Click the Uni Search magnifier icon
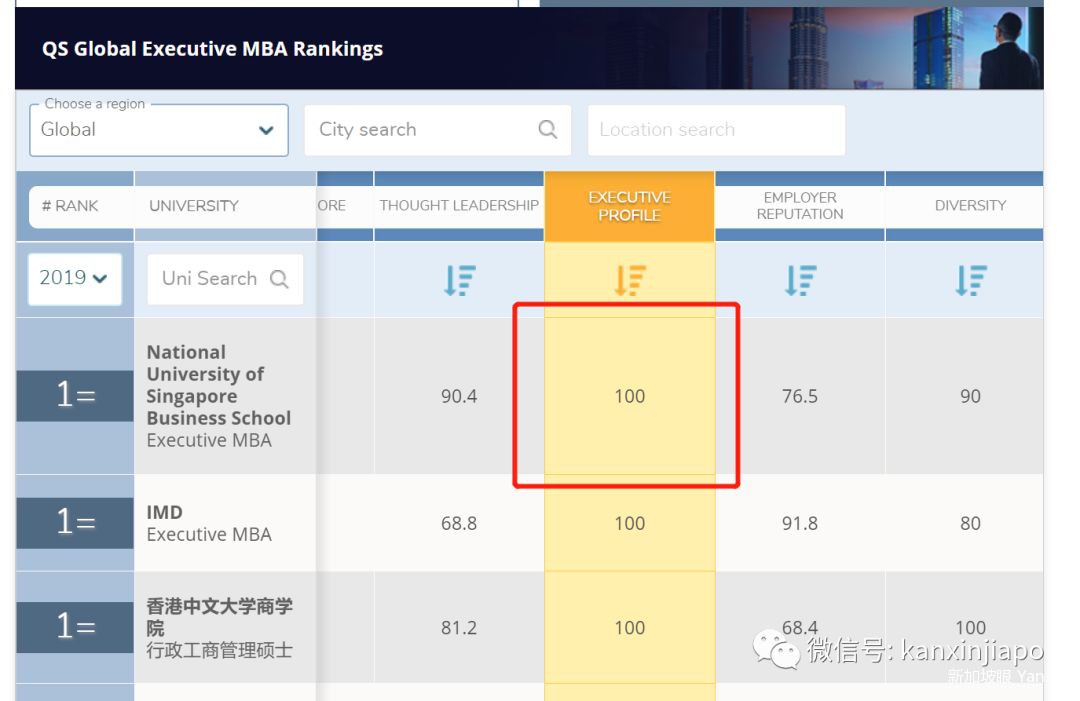The width and height of the screenshot is (1080, 701). (279, 279)
